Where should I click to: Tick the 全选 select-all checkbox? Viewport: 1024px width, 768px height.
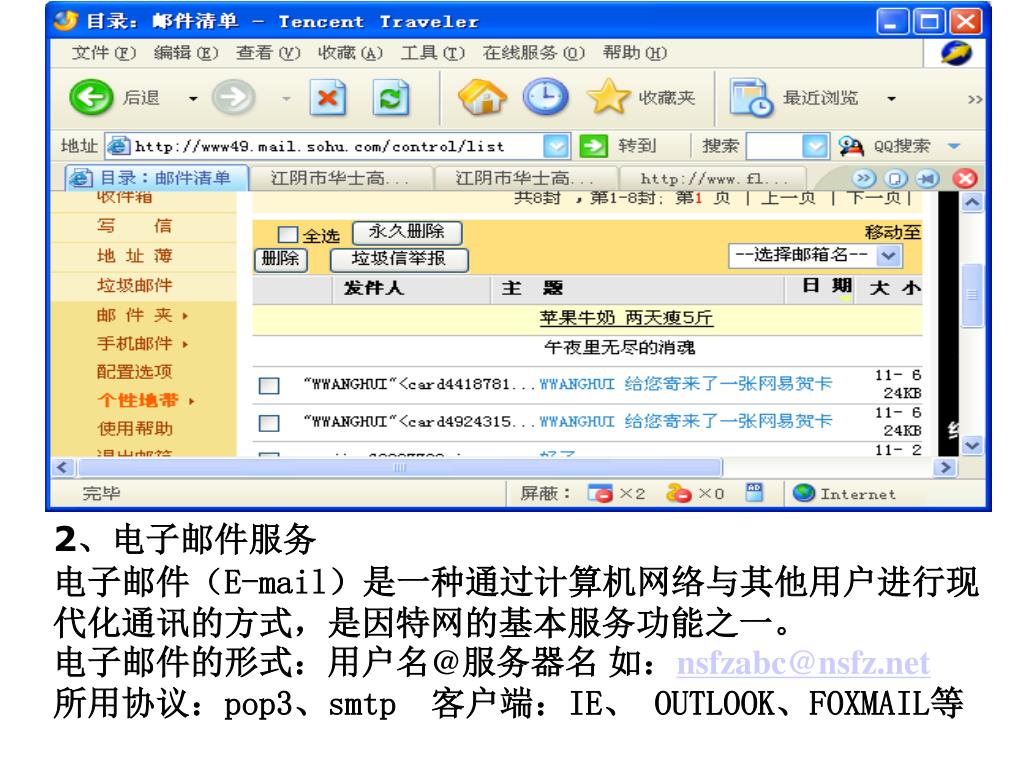(287, 234)
